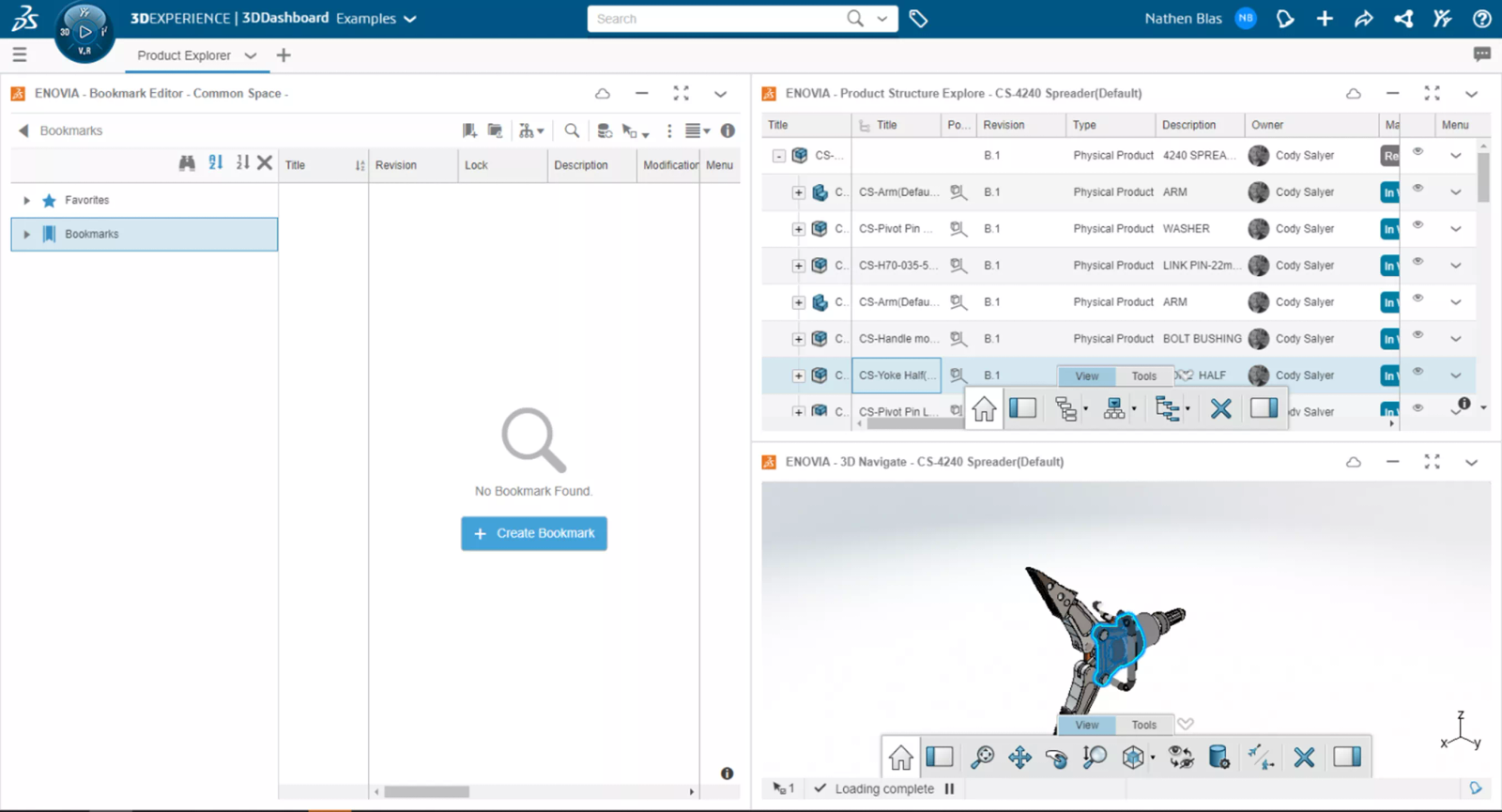Expand the CS-H70-035-5 row
The image size is (1502, 812).
(798, 266)
